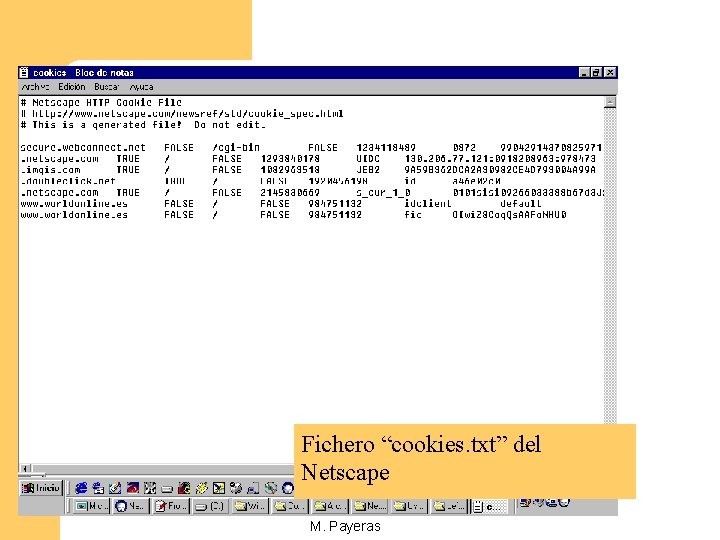
Task: Click the 'UIDC' cookie name
Action: (x=368, y=158)
